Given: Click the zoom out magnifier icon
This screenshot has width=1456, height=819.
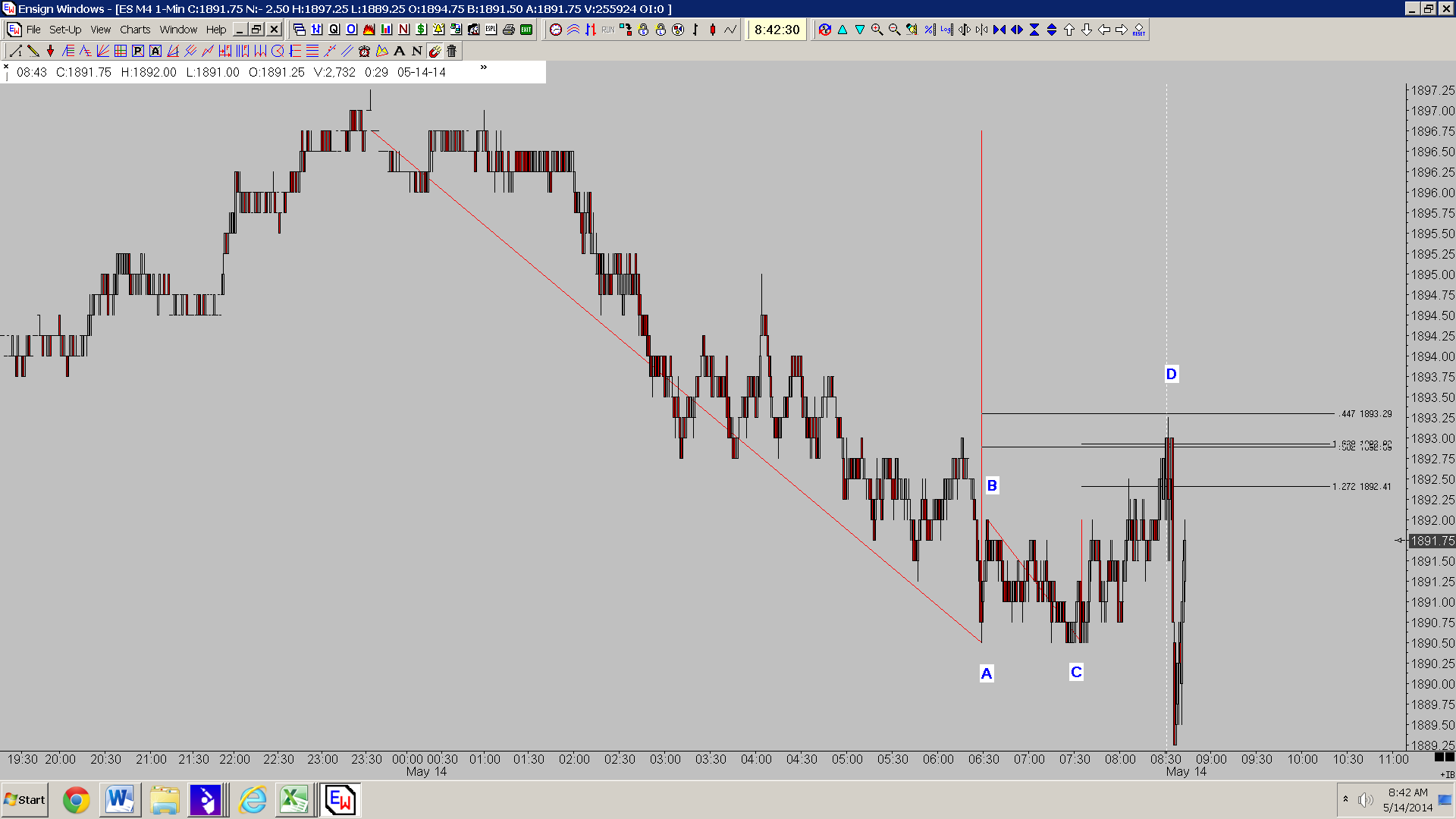Looking at the screenshot, I should [x=894, y=30].
